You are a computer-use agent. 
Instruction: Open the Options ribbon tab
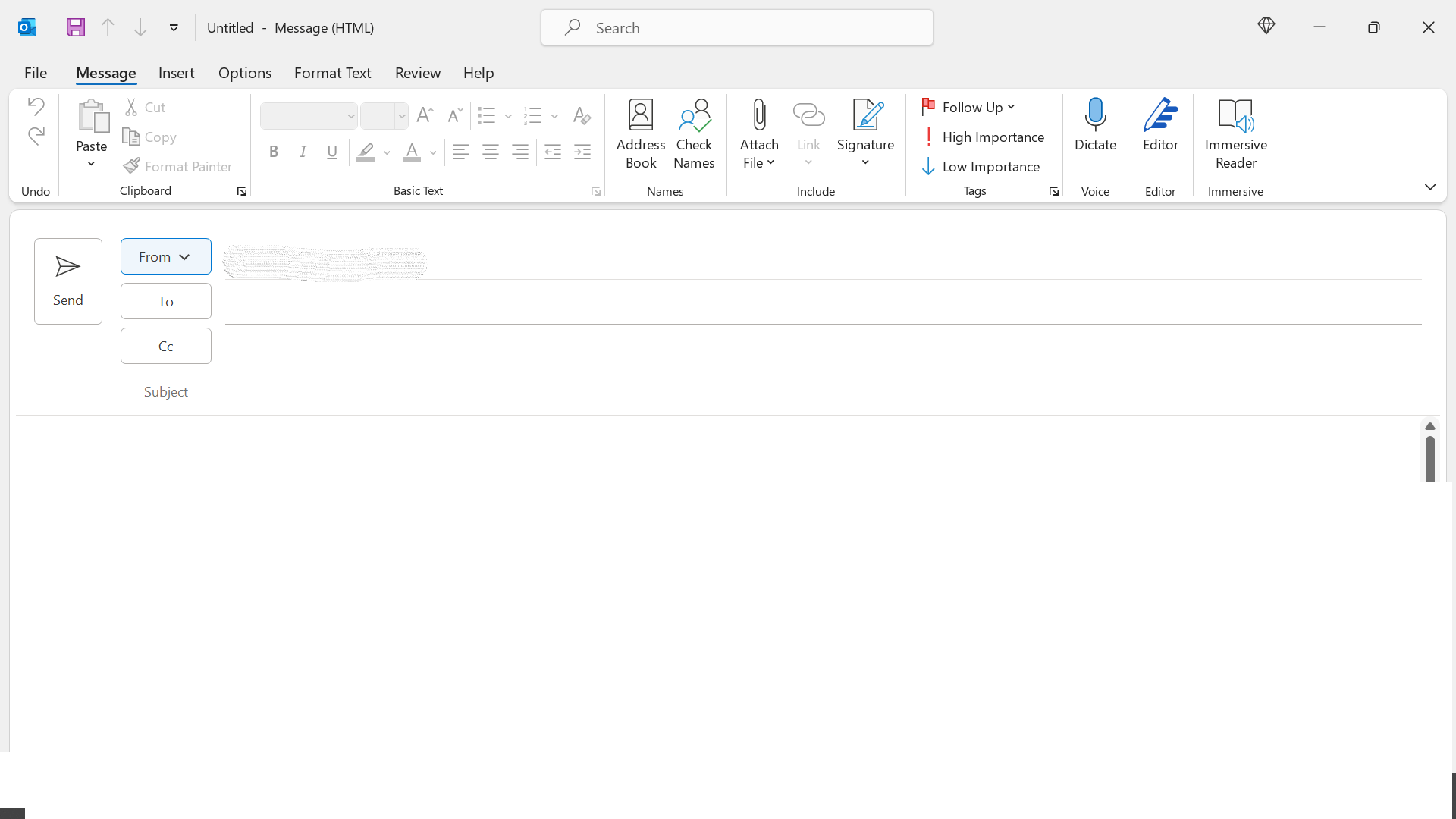(x=244, y=73)
